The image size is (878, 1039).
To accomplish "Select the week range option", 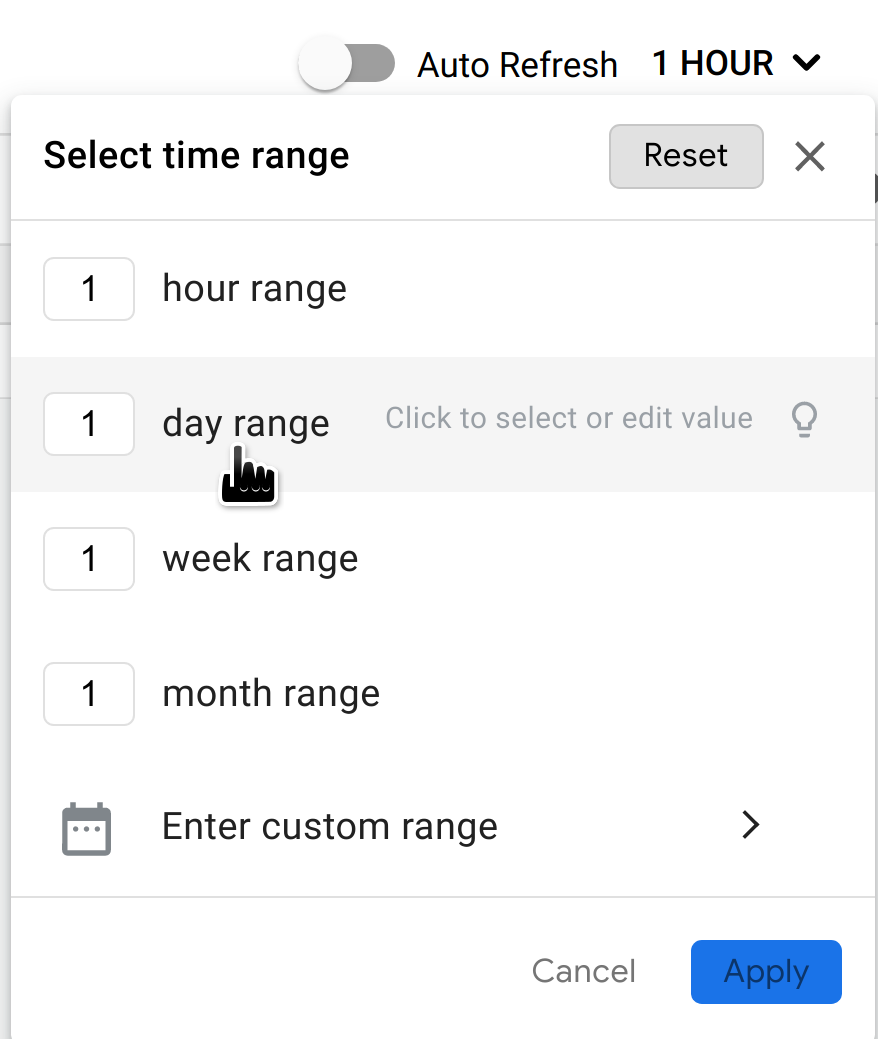I will point(260,559).
